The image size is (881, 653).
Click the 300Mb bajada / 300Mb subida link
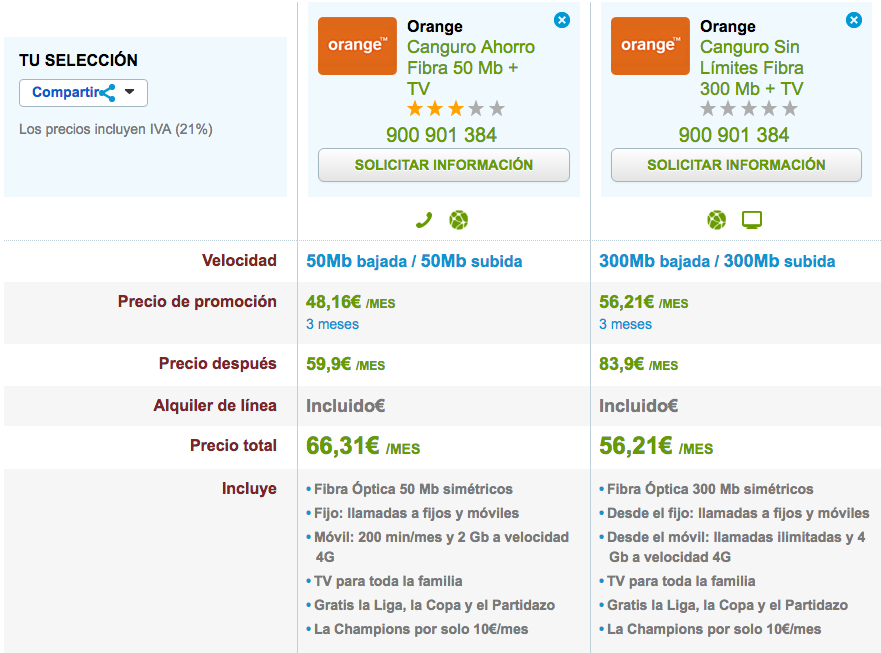[717, 261]
